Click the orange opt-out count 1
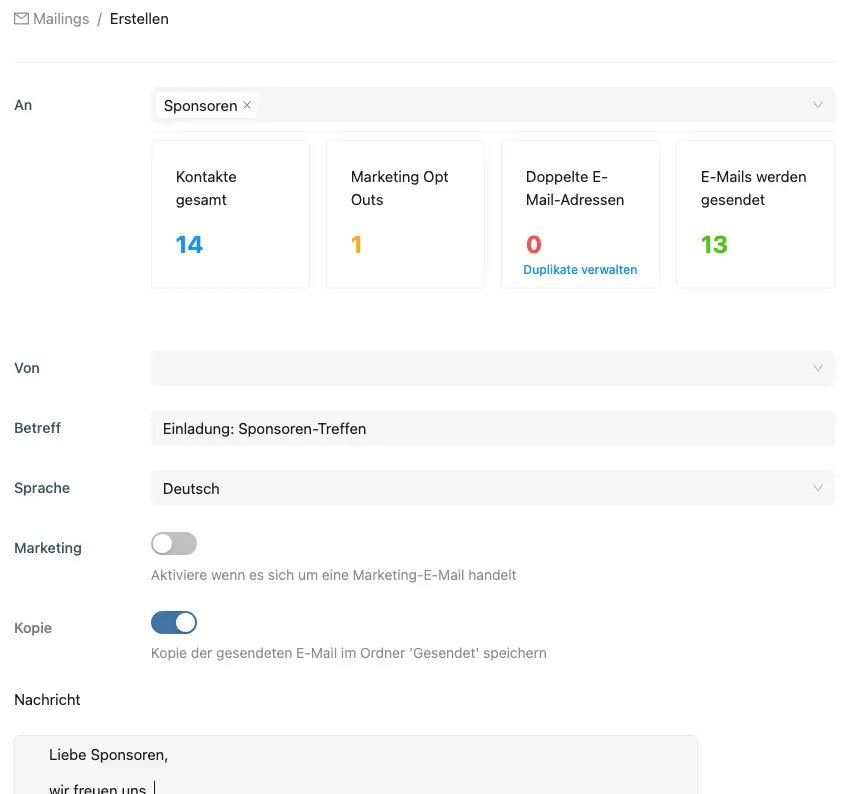Image resolution: width=850 pixels, height=794 pixels. [x=356, y=245]
